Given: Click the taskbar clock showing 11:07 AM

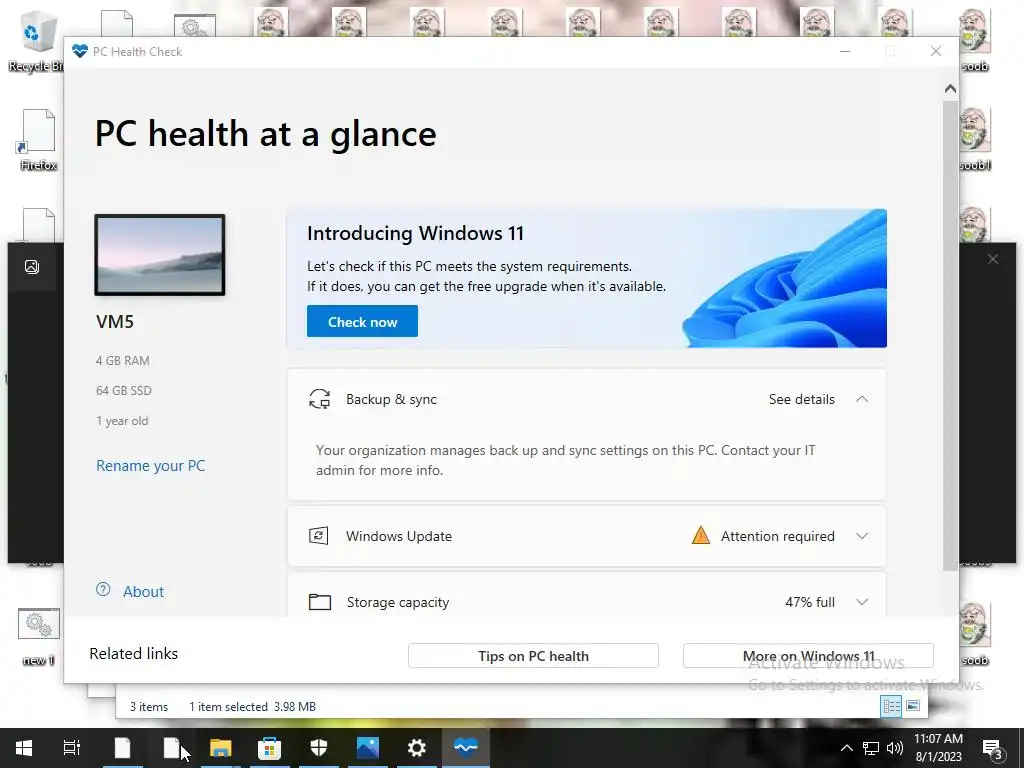Looking at the screenshot, I should click(x=938, y=748).
